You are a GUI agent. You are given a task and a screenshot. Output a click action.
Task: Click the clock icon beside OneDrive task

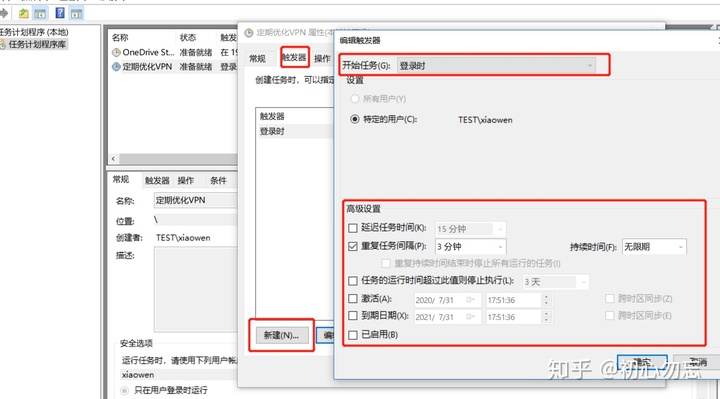coord(116,52)
